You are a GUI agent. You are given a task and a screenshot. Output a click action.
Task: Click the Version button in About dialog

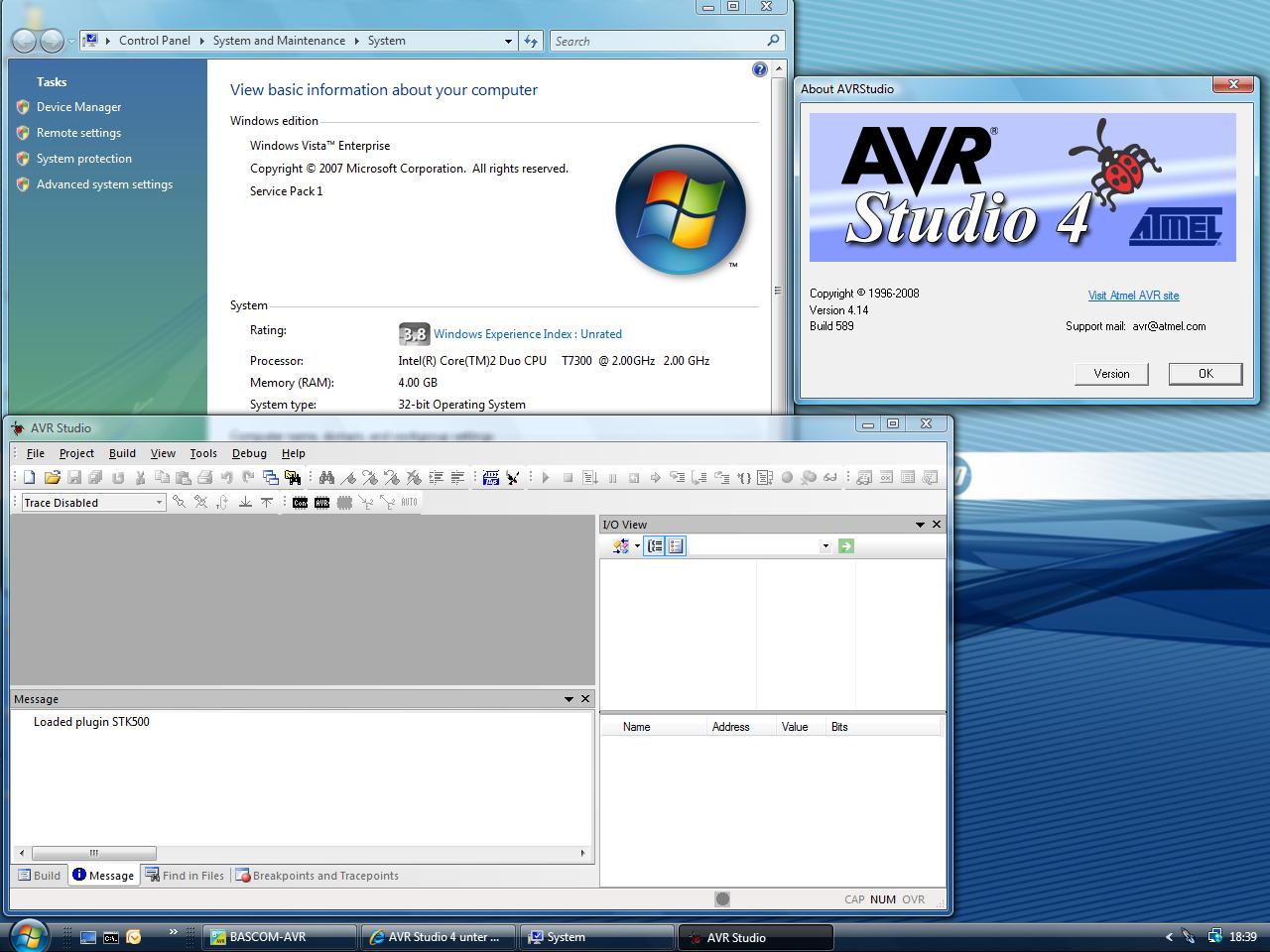pos(1111,374)
